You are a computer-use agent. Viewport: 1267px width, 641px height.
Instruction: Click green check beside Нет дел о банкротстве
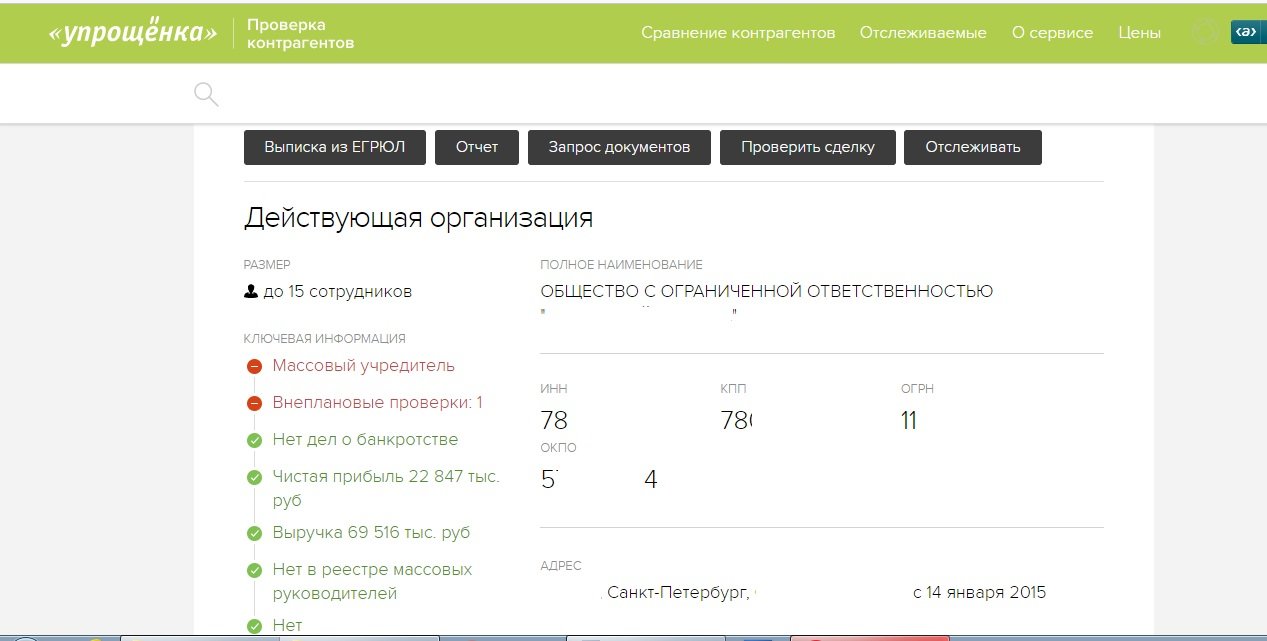[x=254, y=441]
